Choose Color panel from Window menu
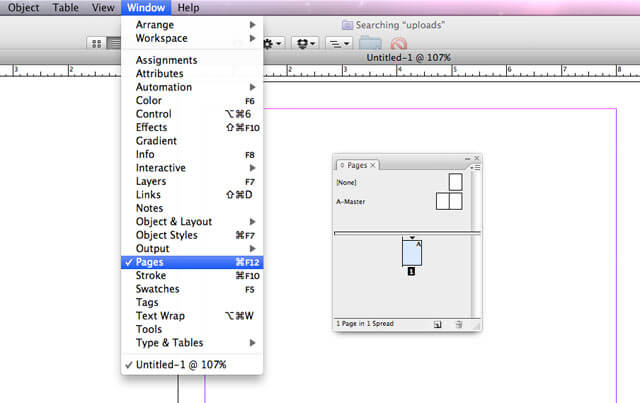640x403 pixels. [x=192, y=100]
